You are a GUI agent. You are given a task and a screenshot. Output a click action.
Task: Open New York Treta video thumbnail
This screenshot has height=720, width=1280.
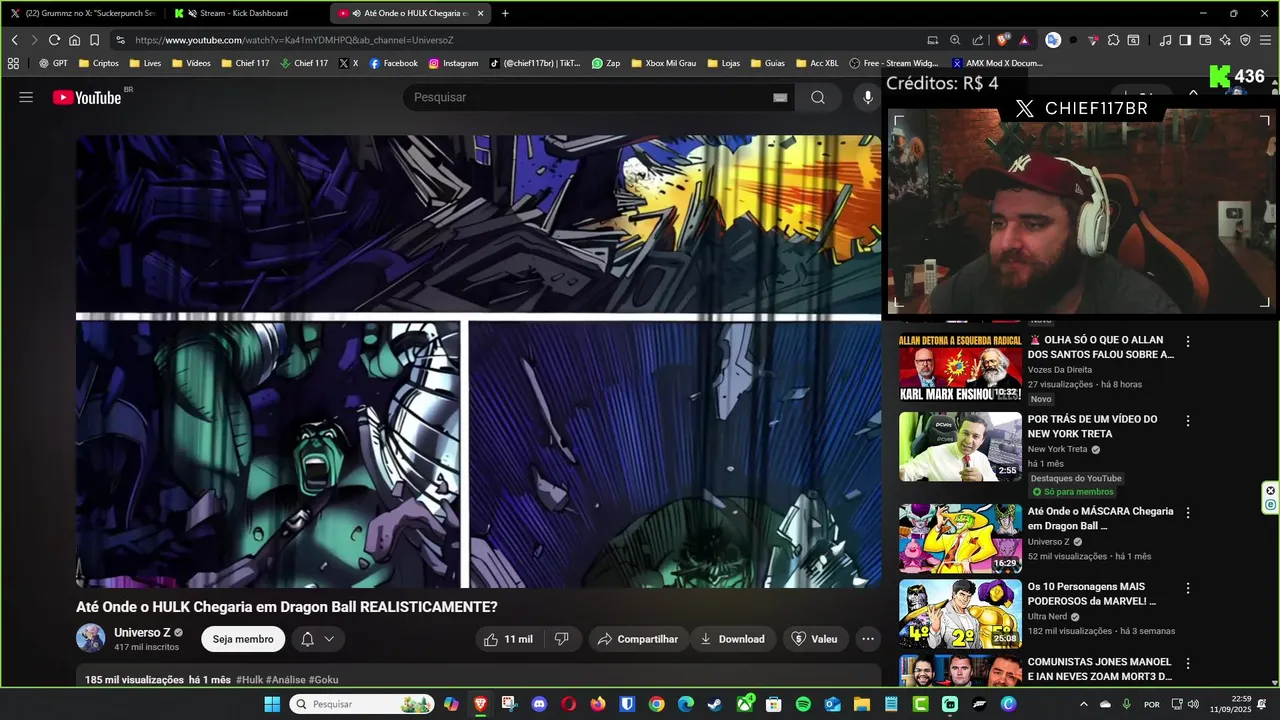960,446
